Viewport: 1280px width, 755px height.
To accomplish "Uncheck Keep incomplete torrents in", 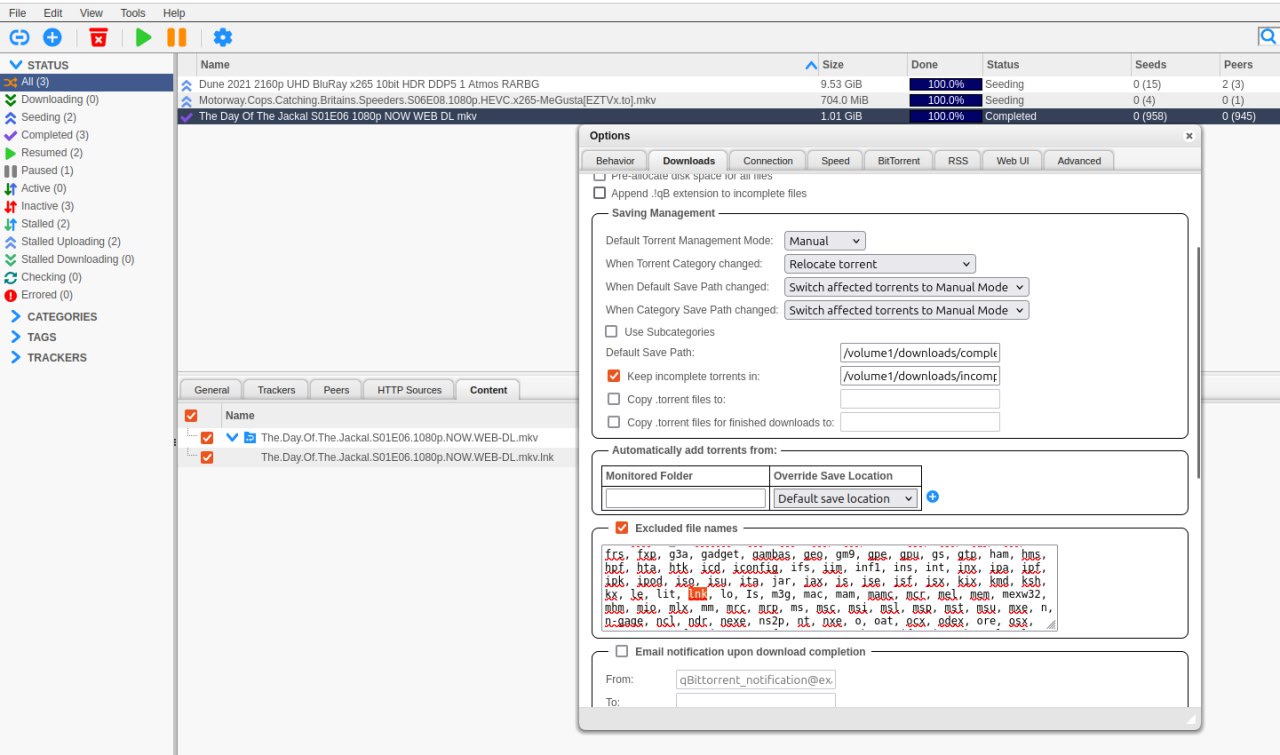I will (614, 377).
